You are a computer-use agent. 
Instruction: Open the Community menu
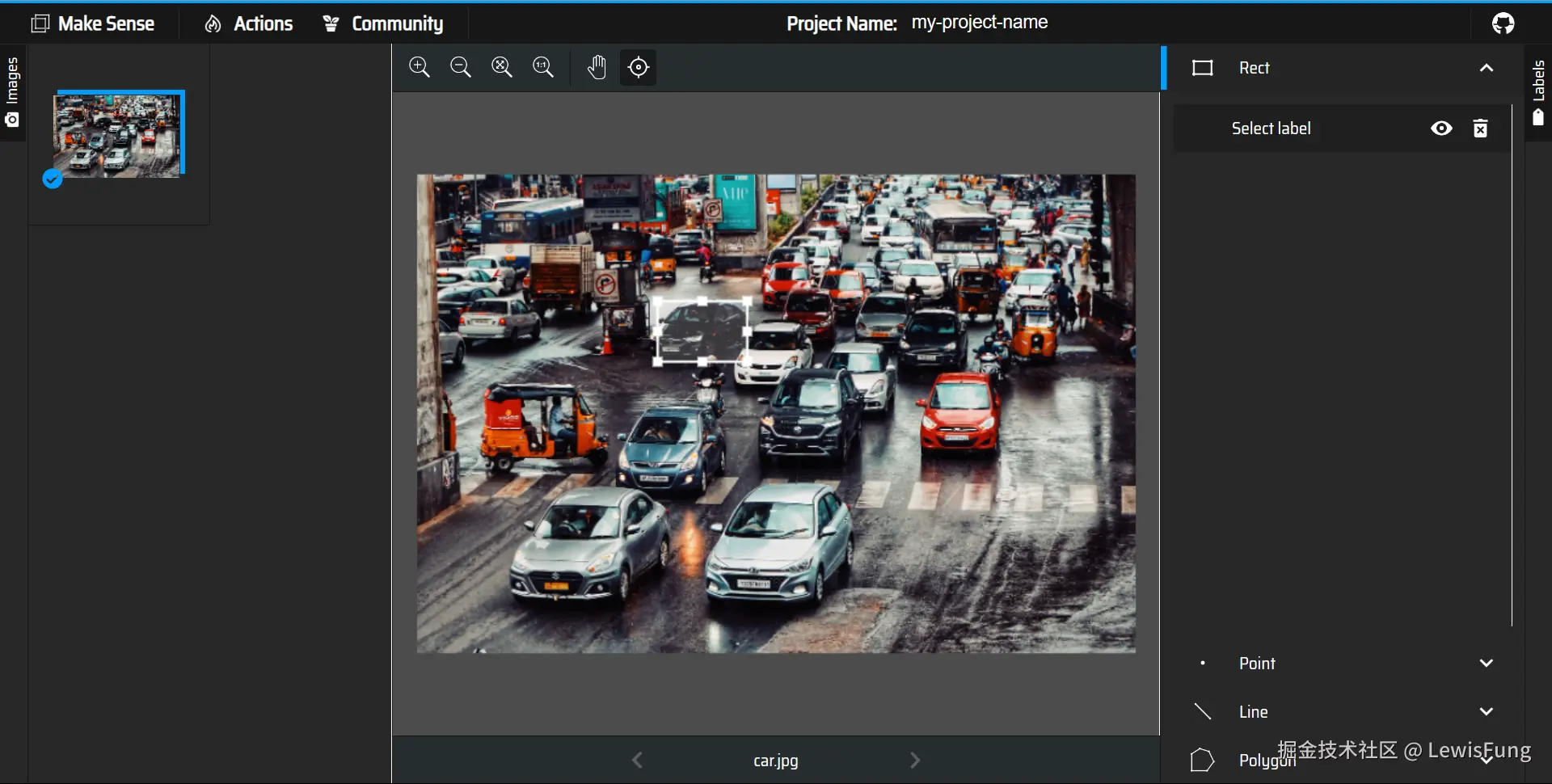tap(383, 23)
